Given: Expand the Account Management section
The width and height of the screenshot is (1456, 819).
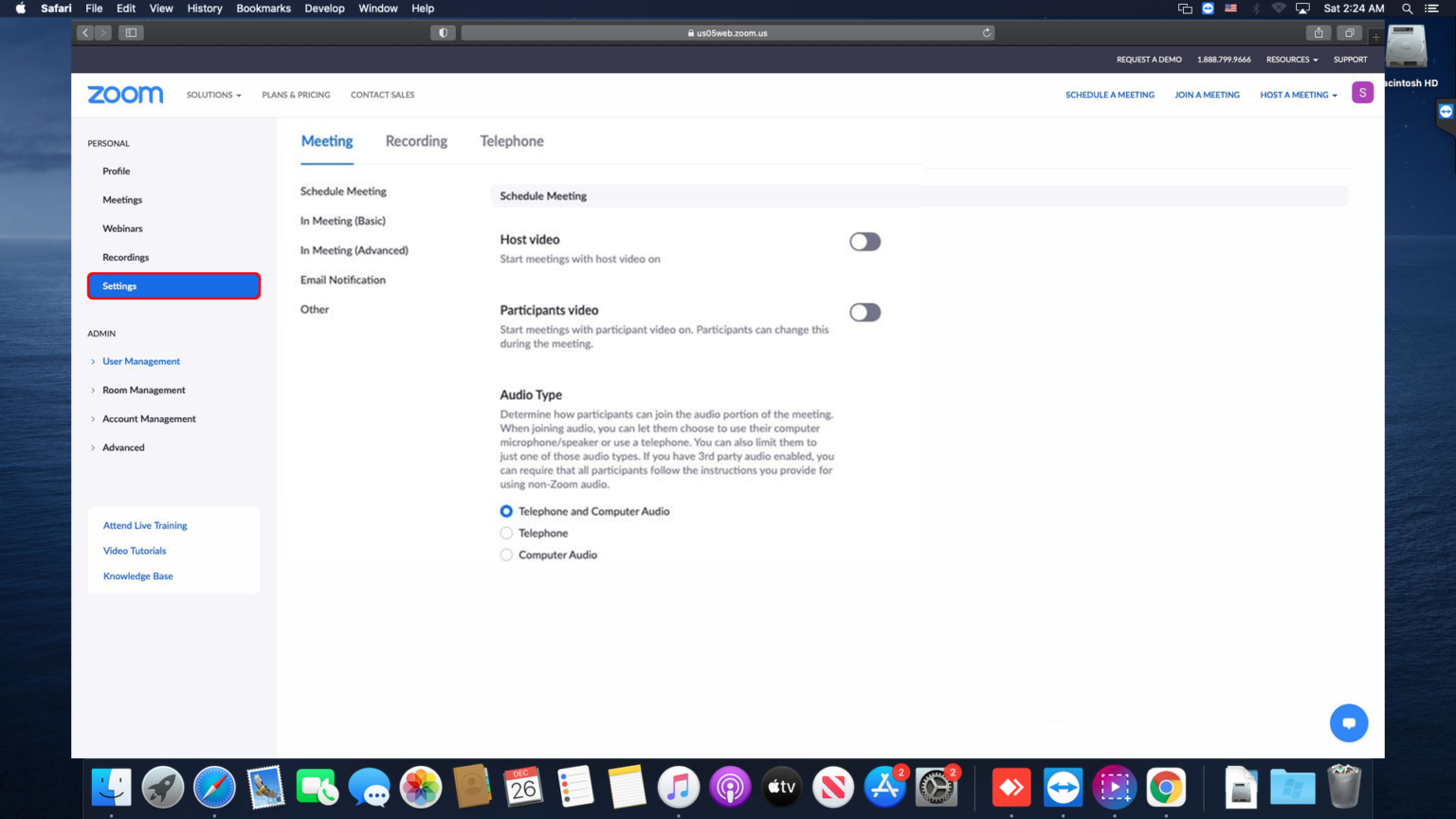Looking at the screenshot, I should [x=149, y=418].
